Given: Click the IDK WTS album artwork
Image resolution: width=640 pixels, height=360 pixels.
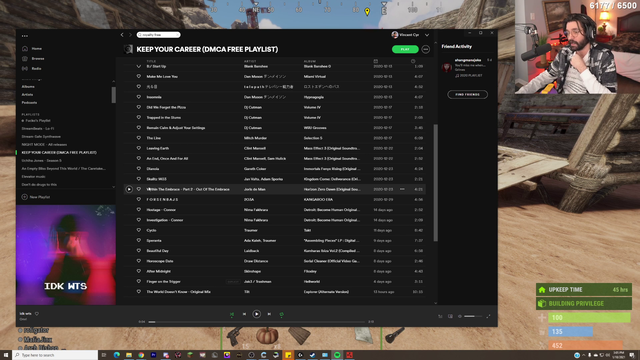Looking at the screenshot, I should coord(66,255).
